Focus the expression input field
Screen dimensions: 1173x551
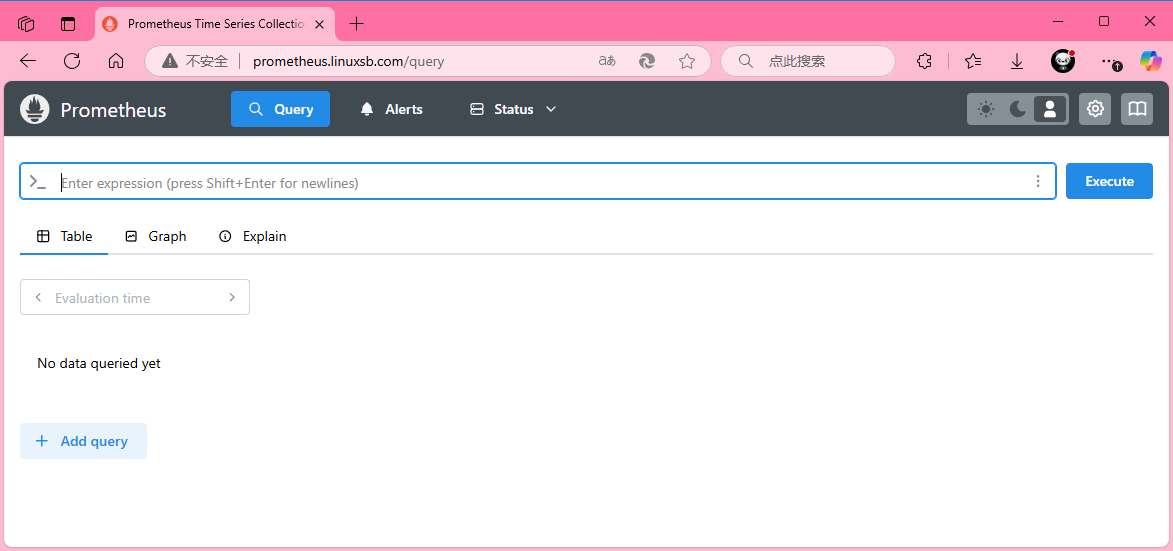click(x=539, y=182)
